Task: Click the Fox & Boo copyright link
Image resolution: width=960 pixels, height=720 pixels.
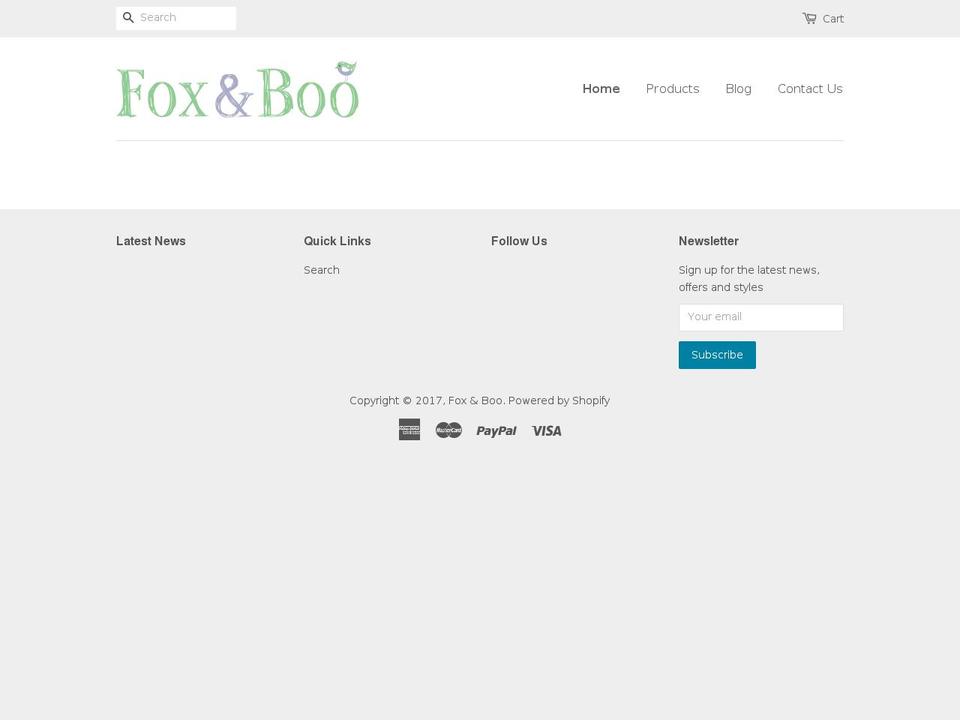Action: pyautogui.click(x=475, y=400)
